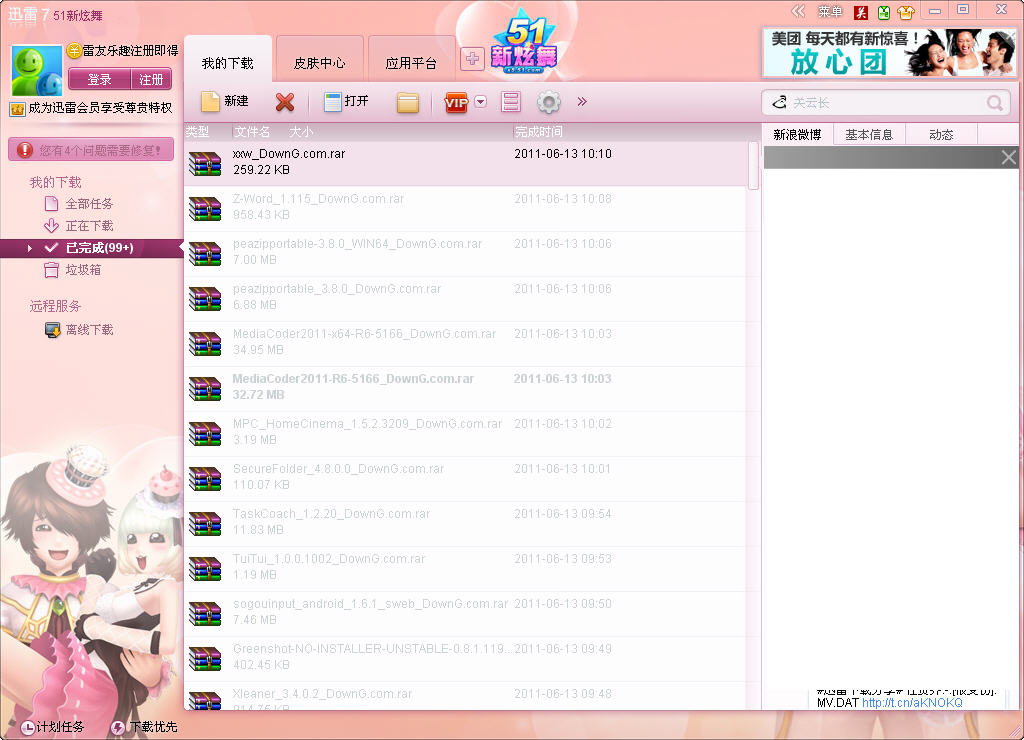Screen dimensions: 1024x740
Task: Click the green user avatar picture
Action: tap(37, 71)
